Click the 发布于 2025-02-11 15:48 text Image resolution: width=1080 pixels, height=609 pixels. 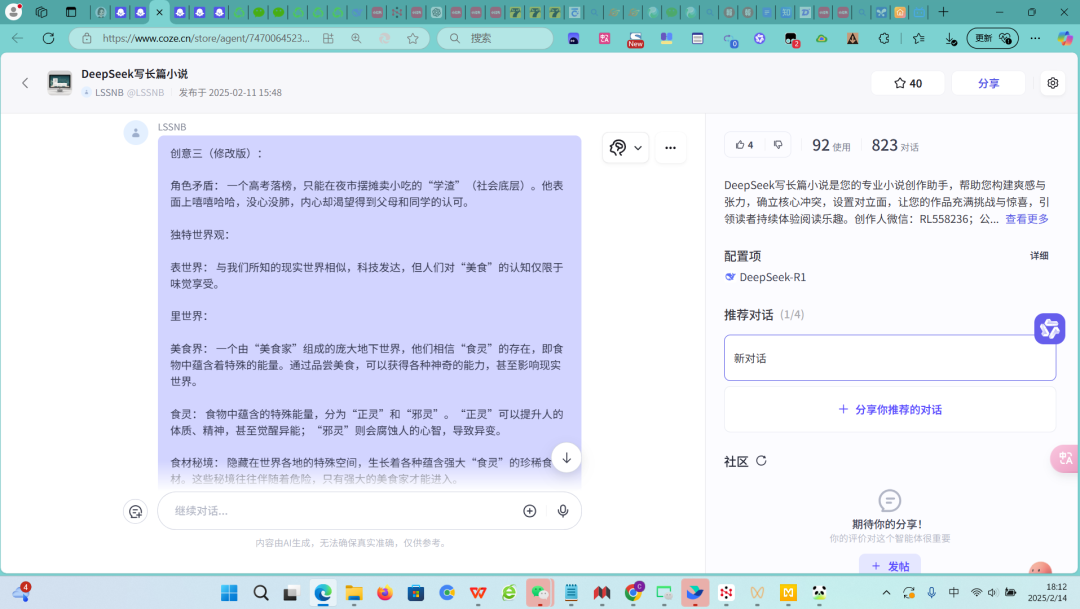pyautogui.click(x=230, y=92)
